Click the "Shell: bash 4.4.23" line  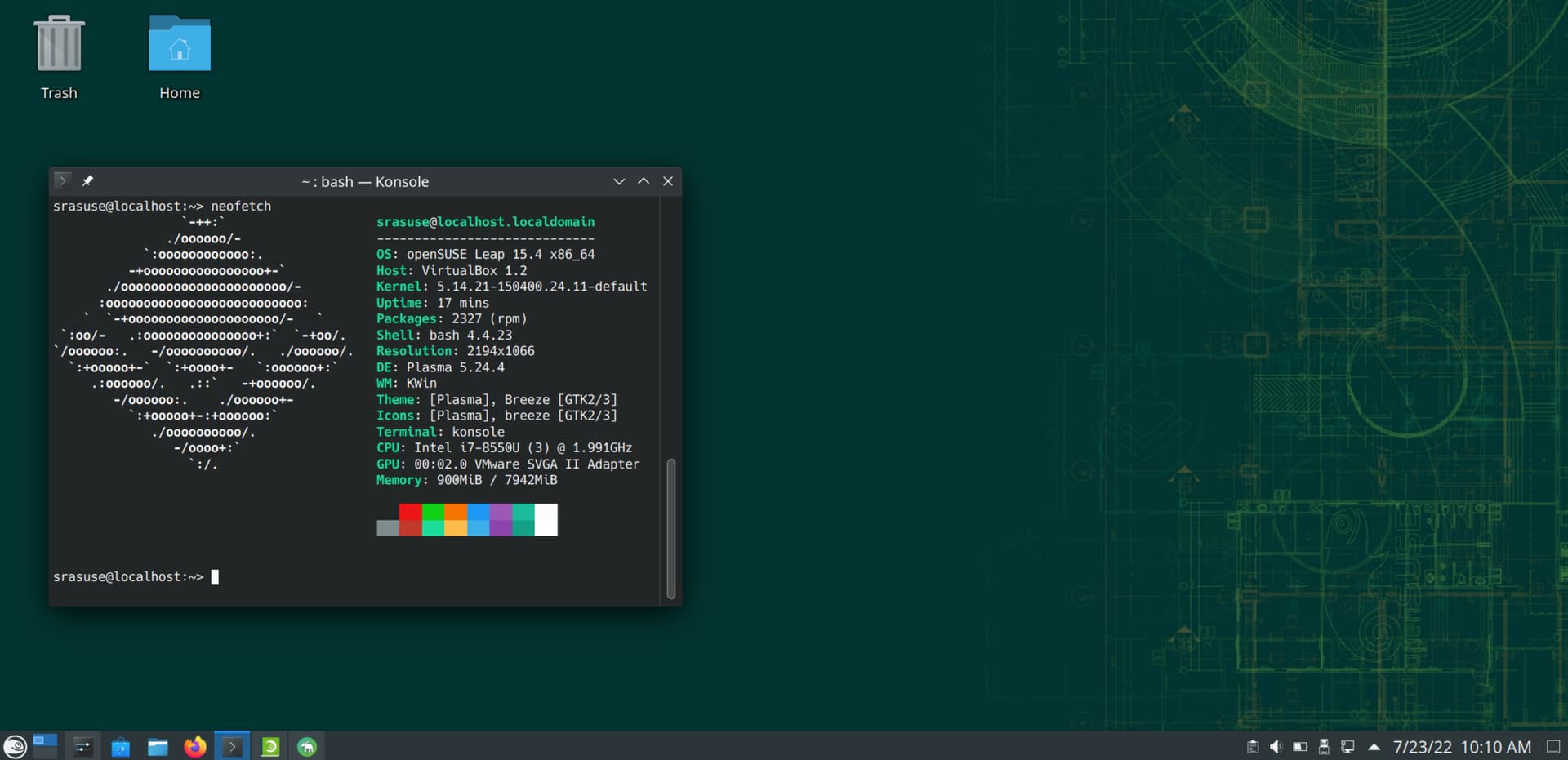(444, 335)
